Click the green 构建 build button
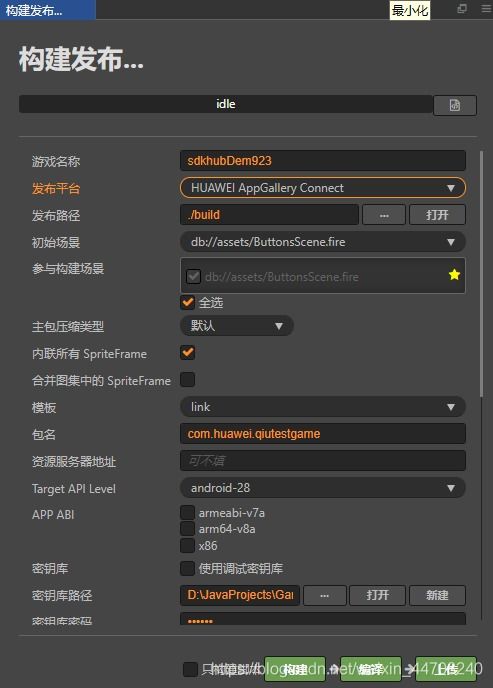The height and width of the screenshot is (688, 493). pyautogui.click(x=295, y=669)
